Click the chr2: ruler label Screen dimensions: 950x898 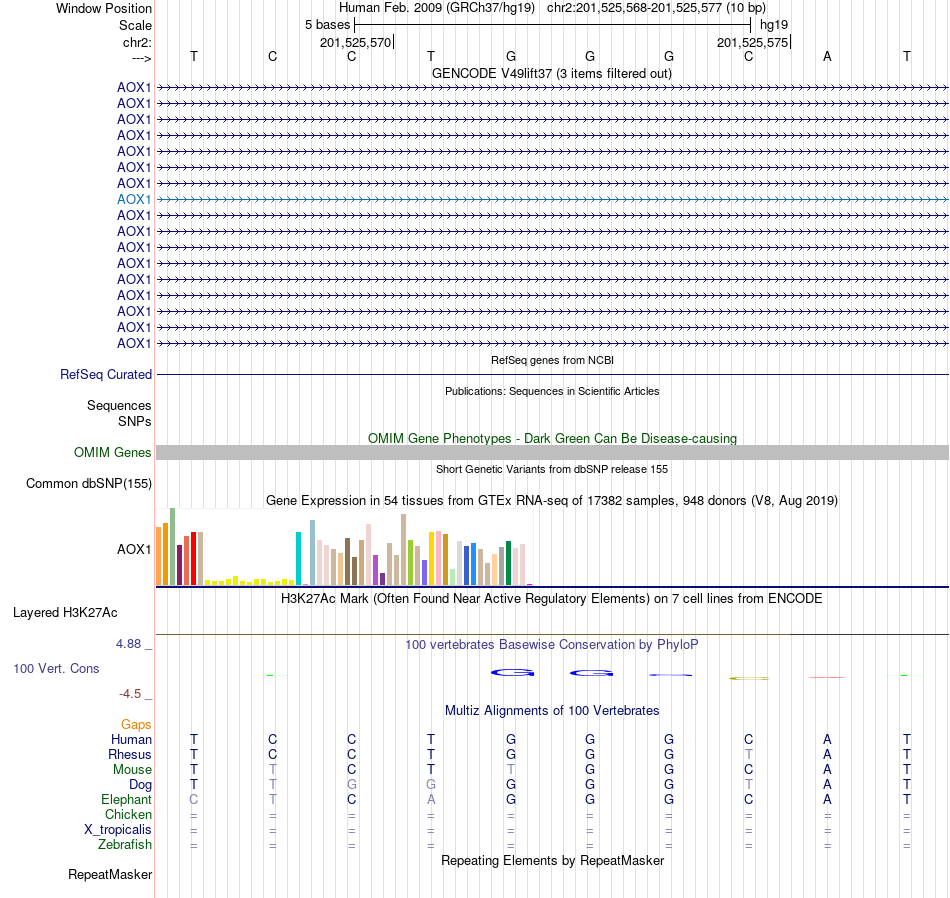pyautogui.click(x=137, y=42)
